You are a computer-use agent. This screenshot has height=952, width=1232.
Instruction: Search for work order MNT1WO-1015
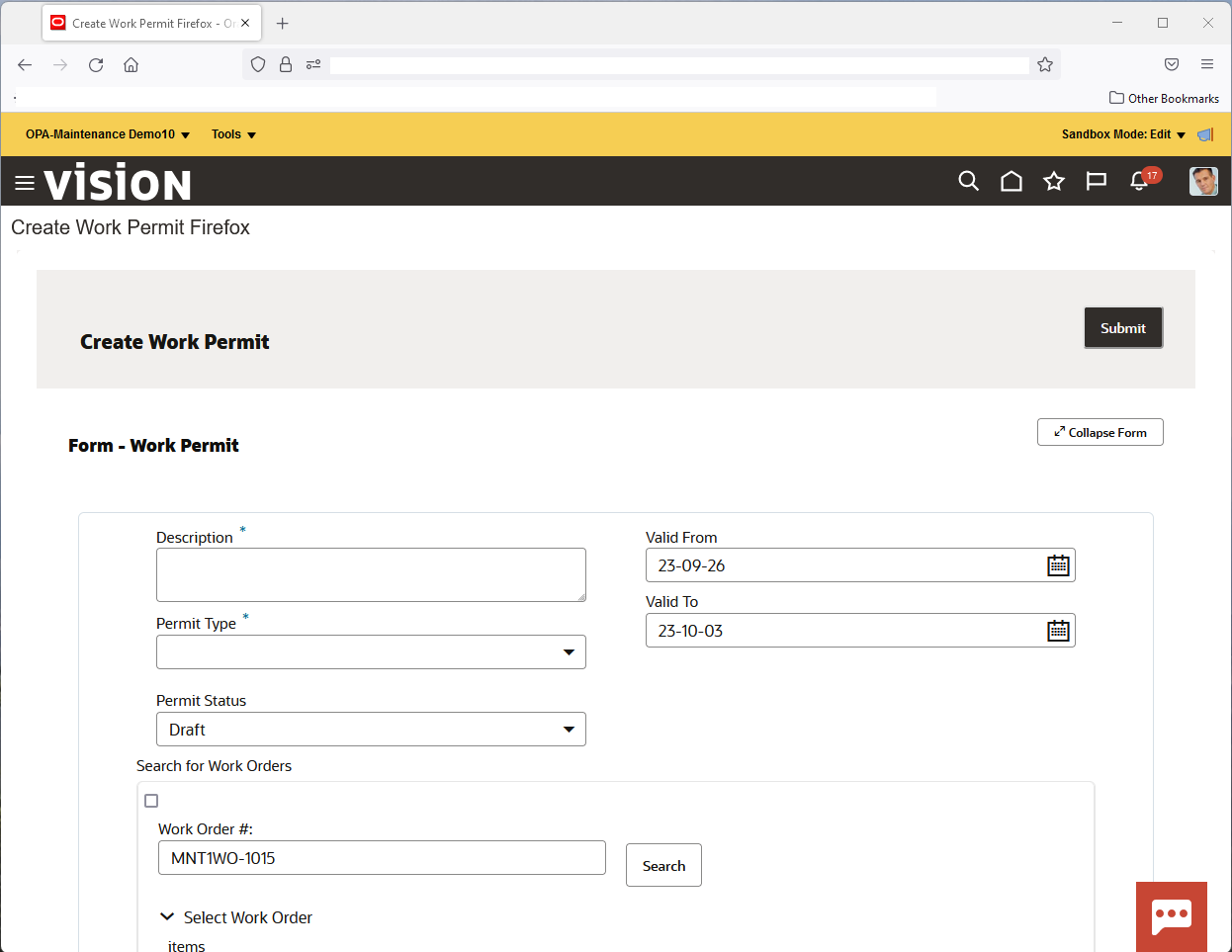(x=663, y=865)
